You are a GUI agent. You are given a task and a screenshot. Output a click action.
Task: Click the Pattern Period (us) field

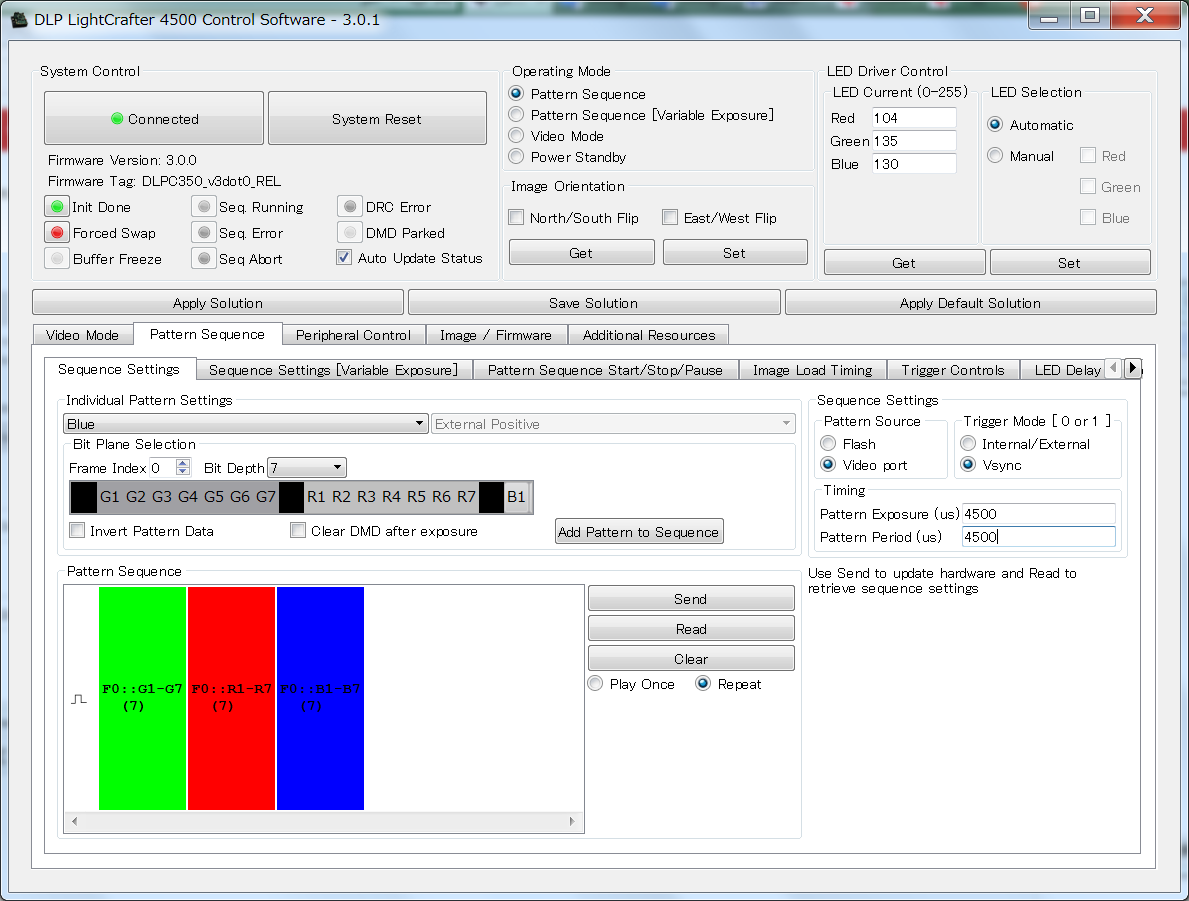point(1039,536)
